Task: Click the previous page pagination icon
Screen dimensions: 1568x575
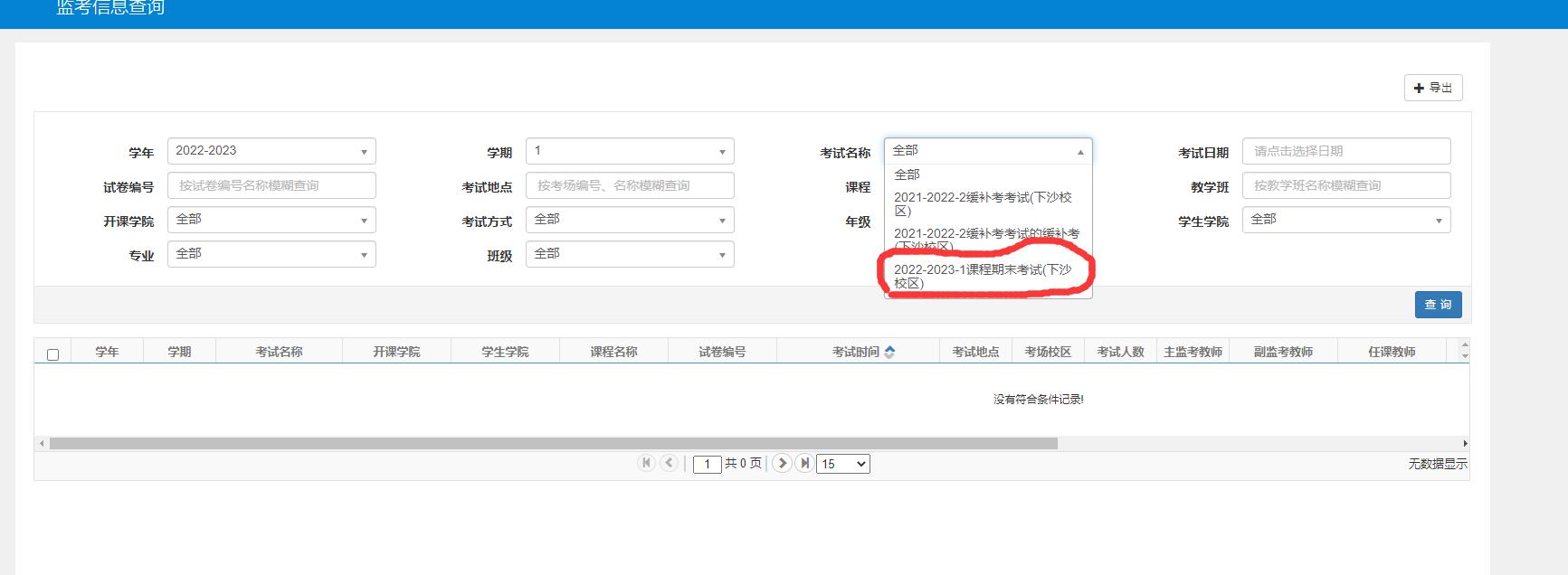Action: (669, 463)
